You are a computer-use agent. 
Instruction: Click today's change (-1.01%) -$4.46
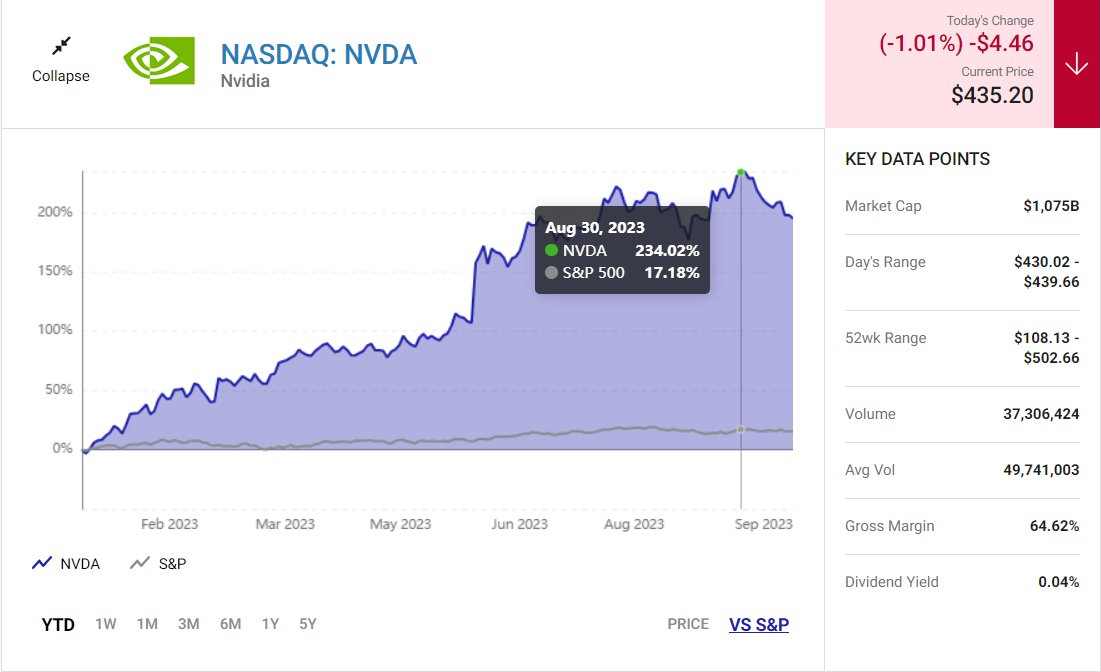pos(956,44)
